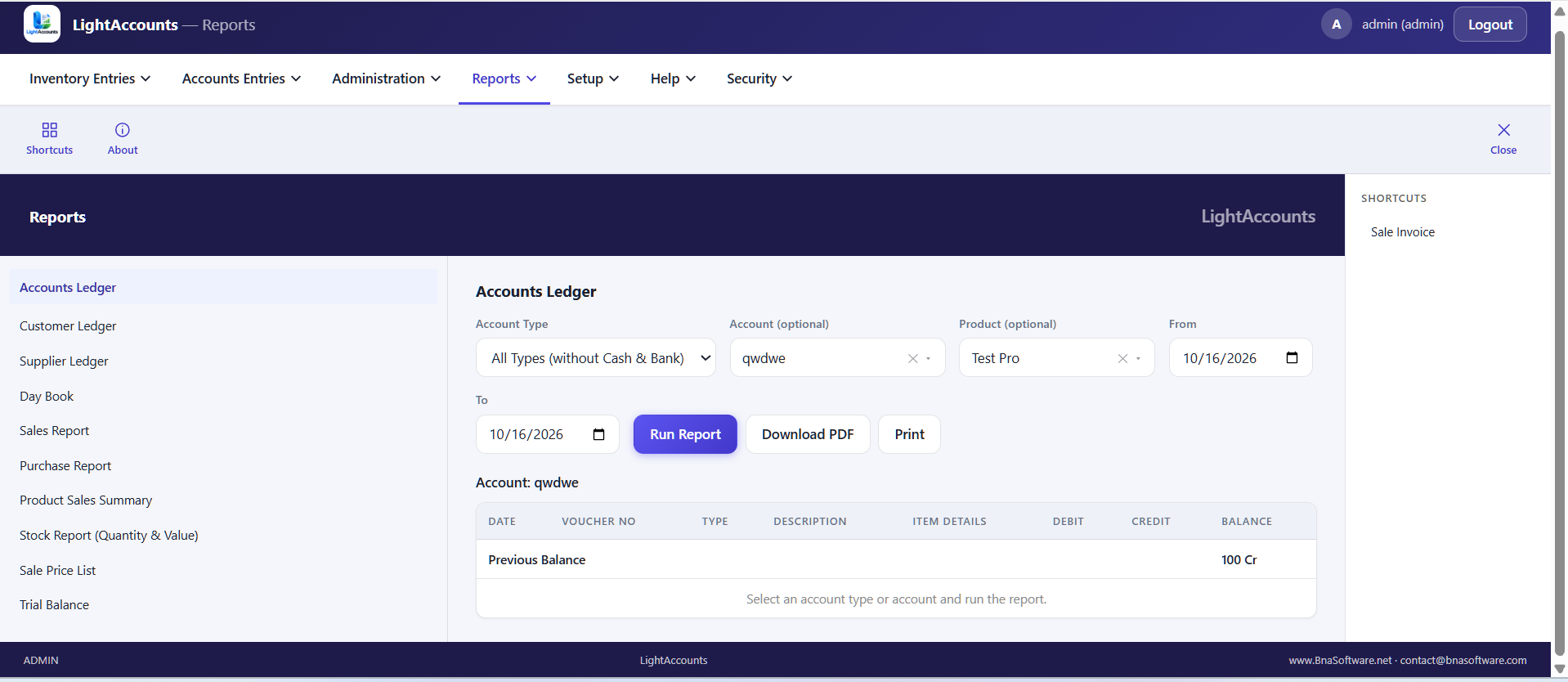Open the Administration menu
The image size is (1568, 682).
pos(386,79)
